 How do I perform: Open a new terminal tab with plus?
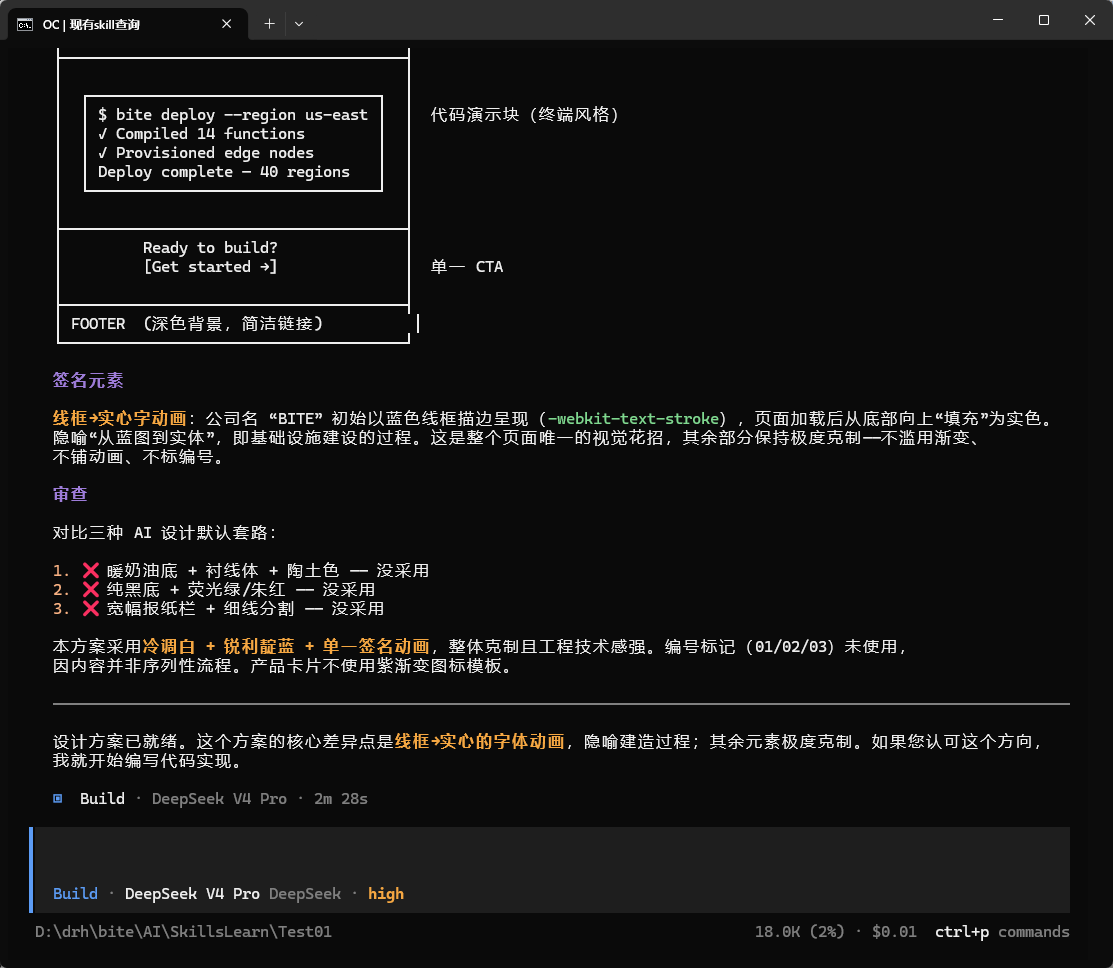[270, 24]
